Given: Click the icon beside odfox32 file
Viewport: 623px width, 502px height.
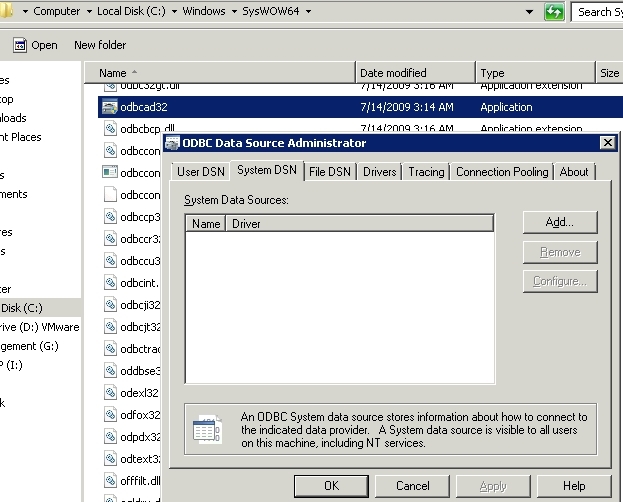Looking at the screenshot, I should (110, 415).
